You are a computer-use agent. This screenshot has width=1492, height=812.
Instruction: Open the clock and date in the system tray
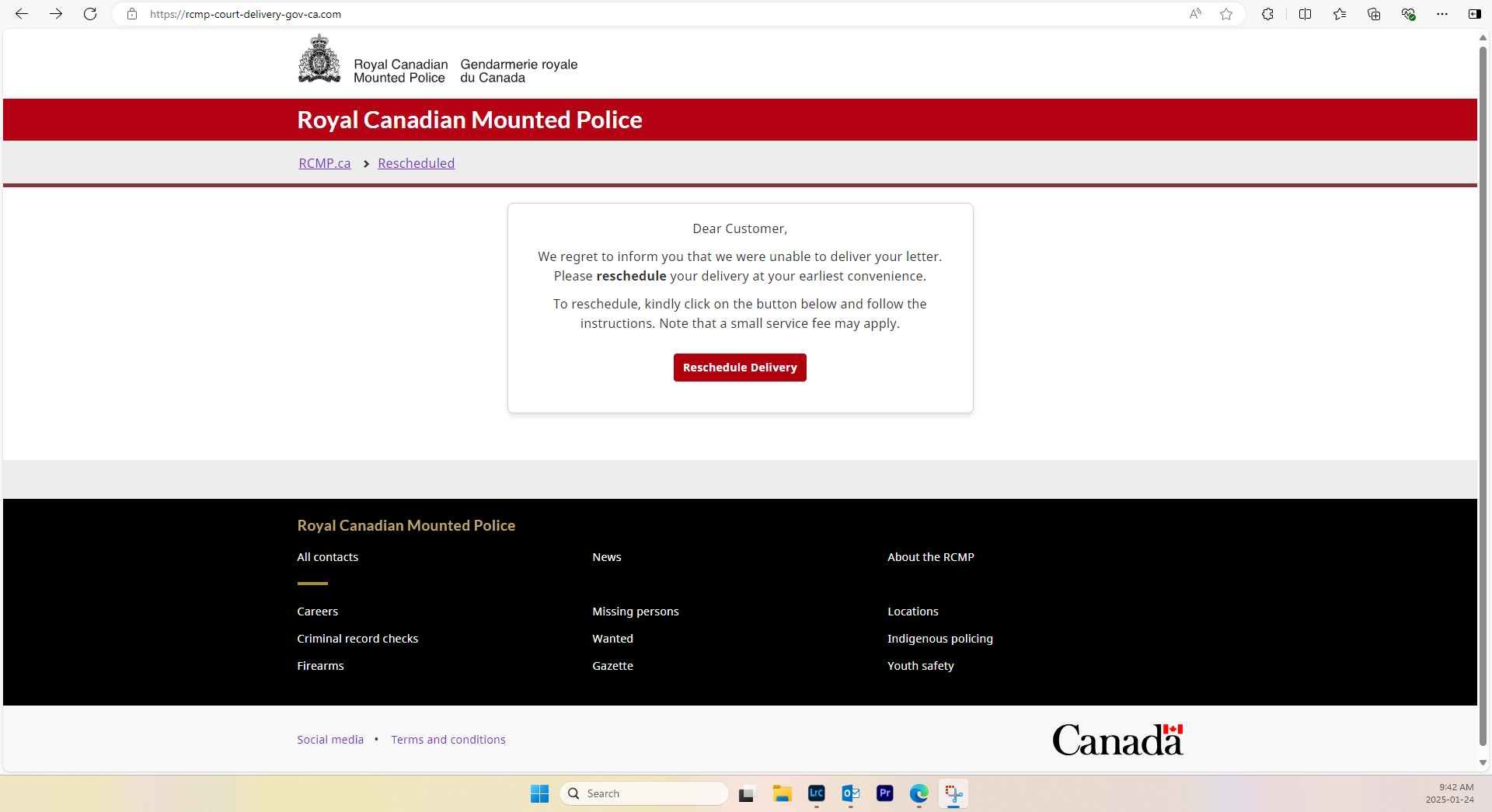click(1450, 793)
